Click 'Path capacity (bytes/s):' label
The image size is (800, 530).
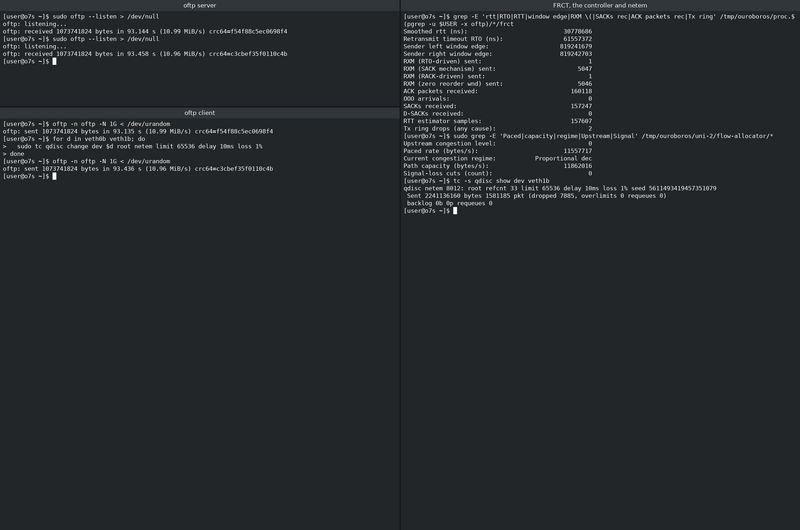click(x=446, y=166)
